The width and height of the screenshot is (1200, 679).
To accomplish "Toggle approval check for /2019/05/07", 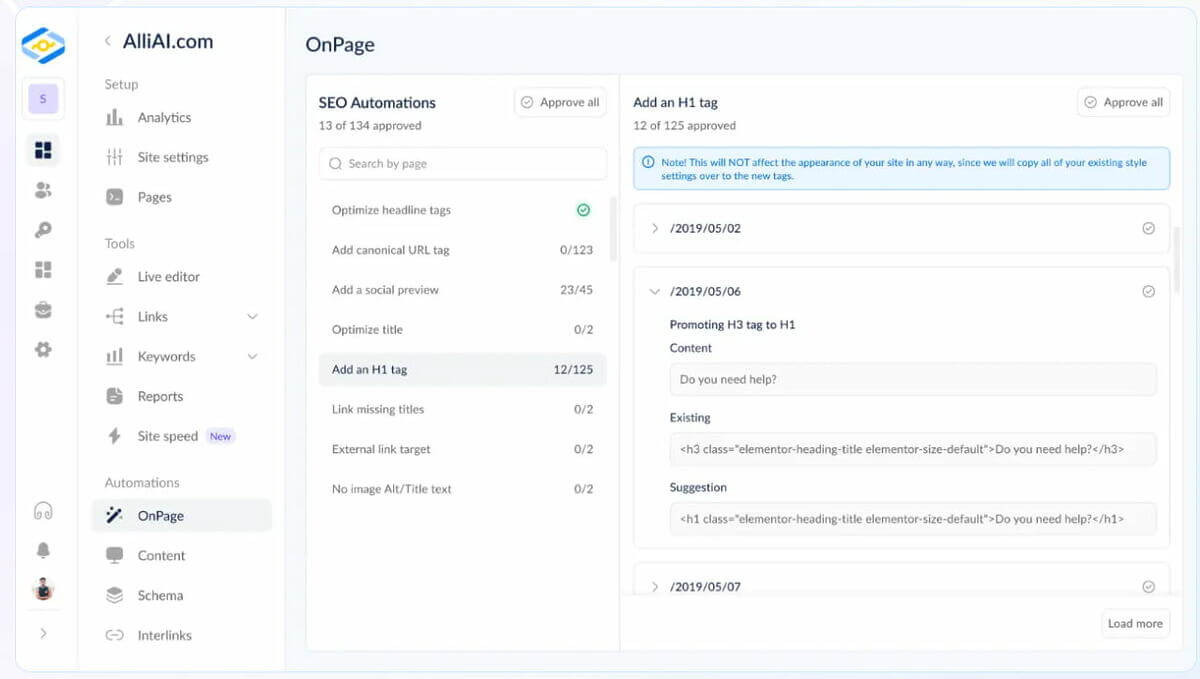I will pyautogui.click(x=1148, y=587).
